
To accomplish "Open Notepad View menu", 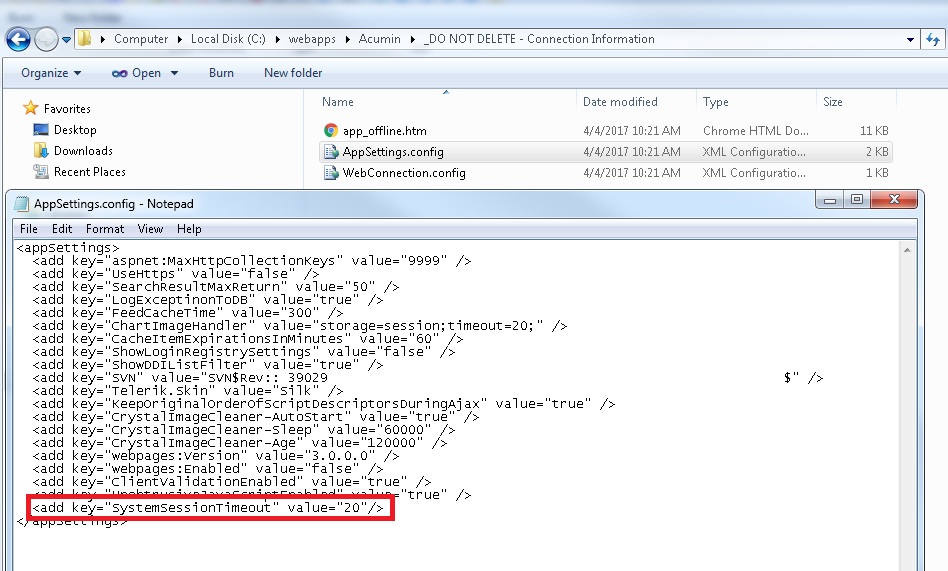I will pyautogui.click(x=150, y=229).
